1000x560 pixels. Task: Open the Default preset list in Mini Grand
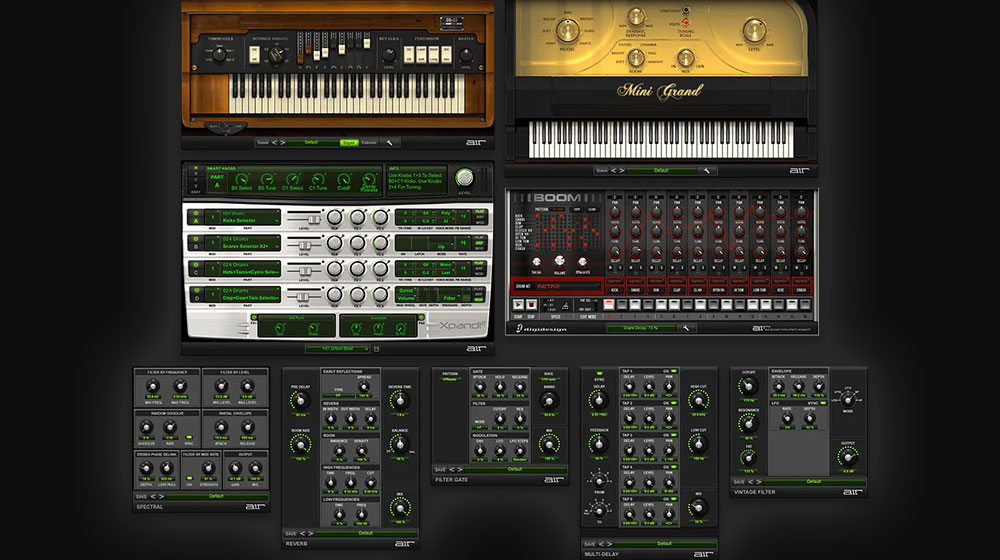(661, 171)
